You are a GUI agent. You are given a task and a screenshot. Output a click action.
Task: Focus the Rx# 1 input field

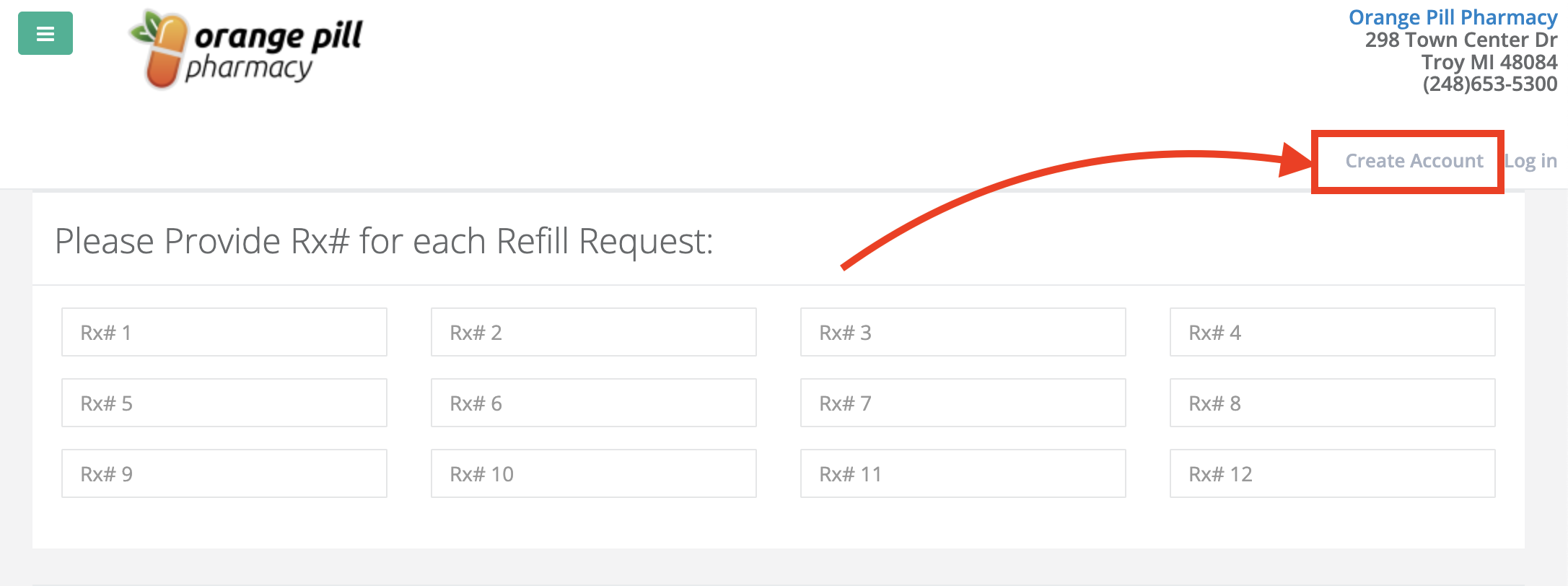(x=224, y=332)
